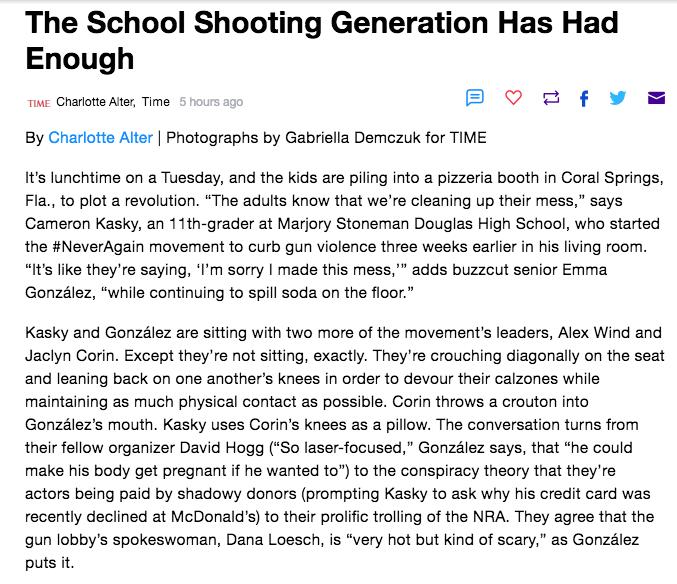The image size is (677, 584).
Task: Click "Coral Springs" in the opening sentence
Action: coord(612,178)
